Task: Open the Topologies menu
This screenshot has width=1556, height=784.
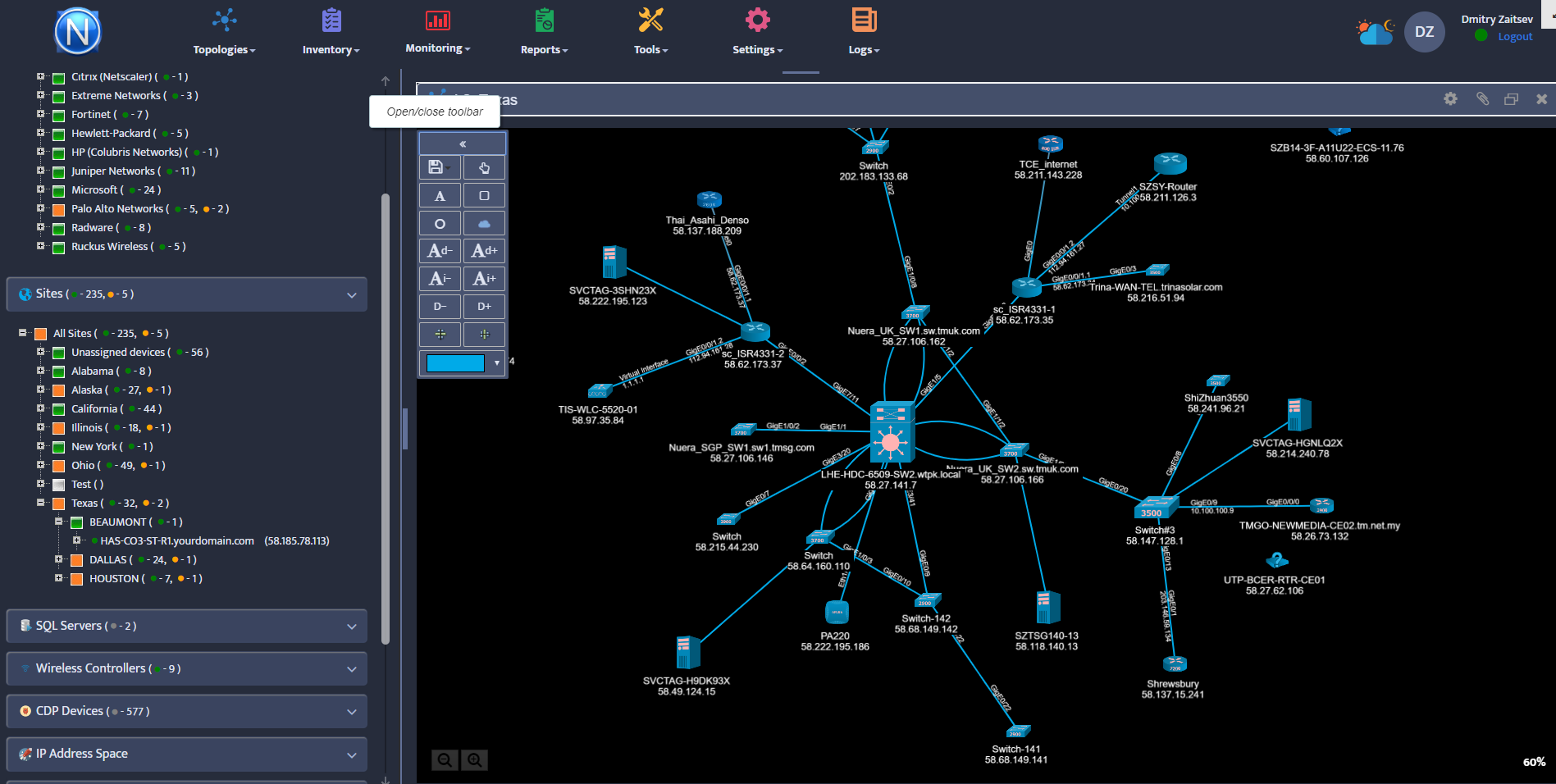Action: pyautogui.click(x=224, y=32)
